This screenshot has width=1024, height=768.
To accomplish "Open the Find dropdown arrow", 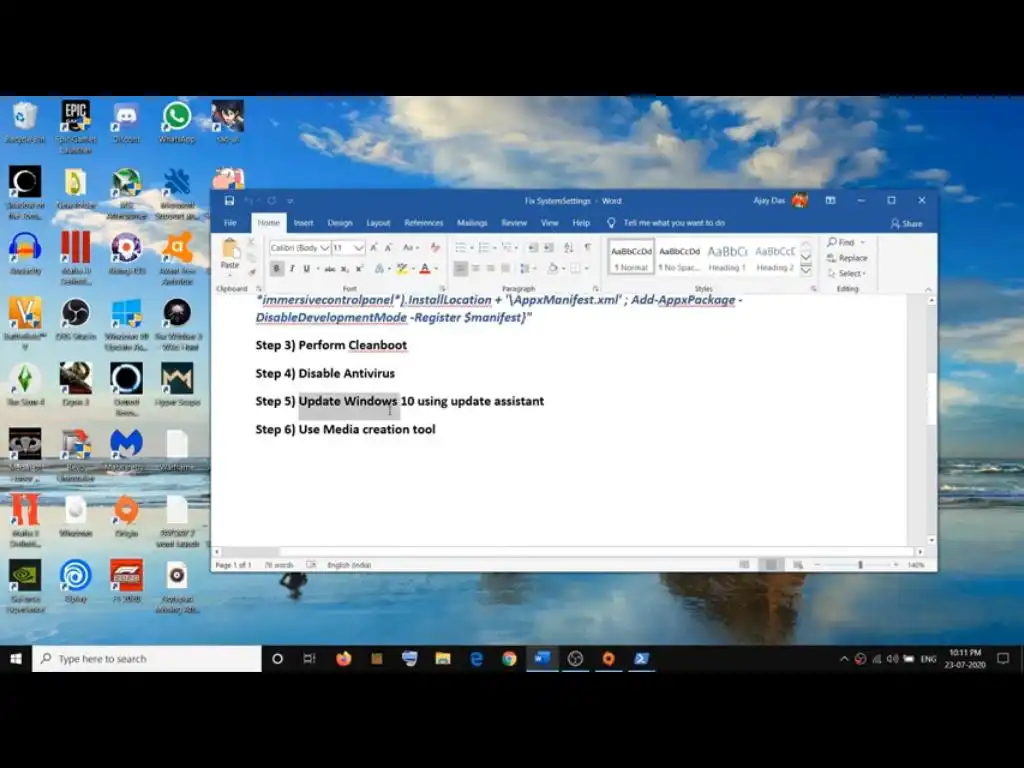I will coord(863,242).
